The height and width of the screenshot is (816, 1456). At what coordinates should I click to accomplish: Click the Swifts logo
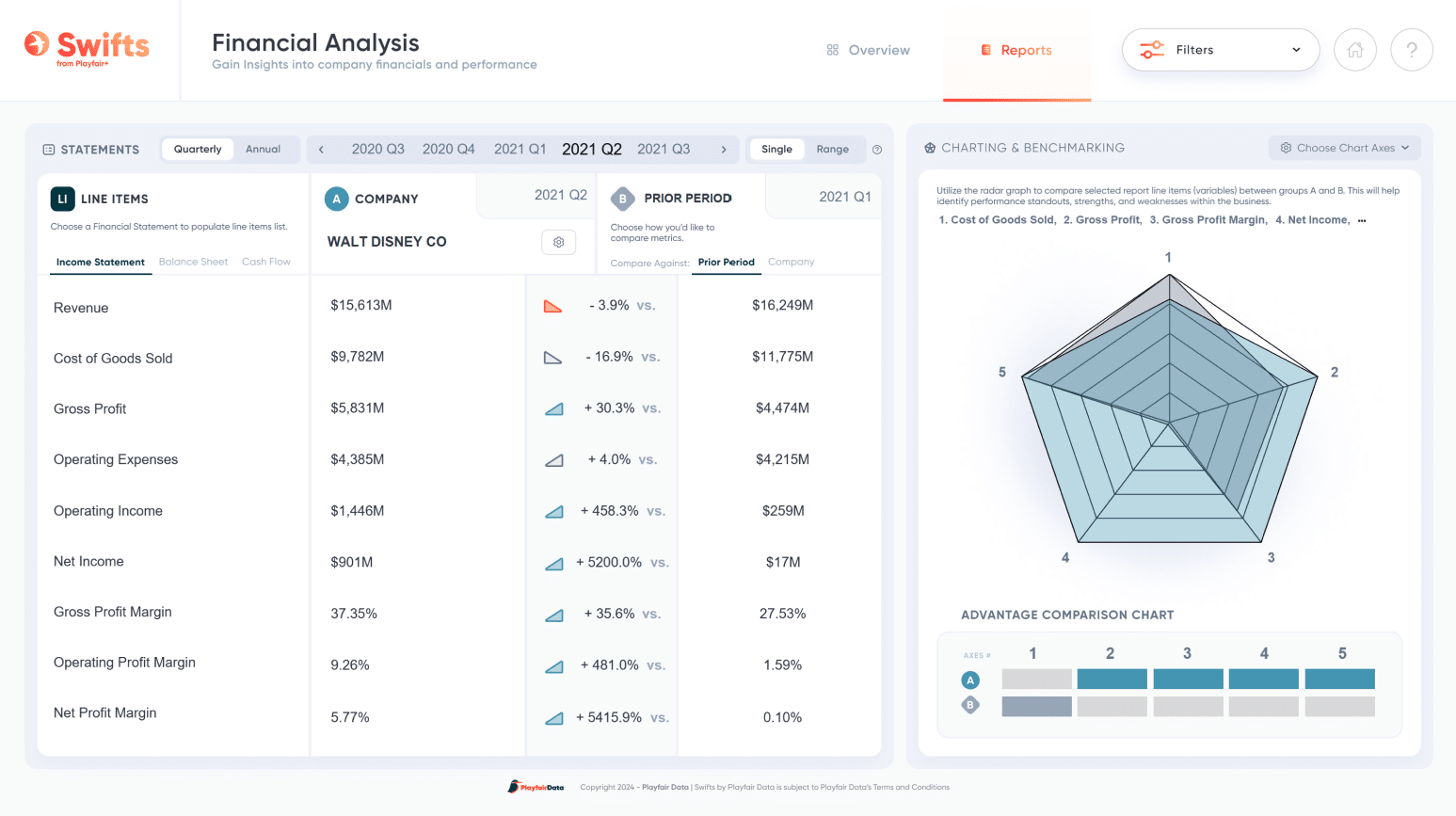tap(87, 48)
